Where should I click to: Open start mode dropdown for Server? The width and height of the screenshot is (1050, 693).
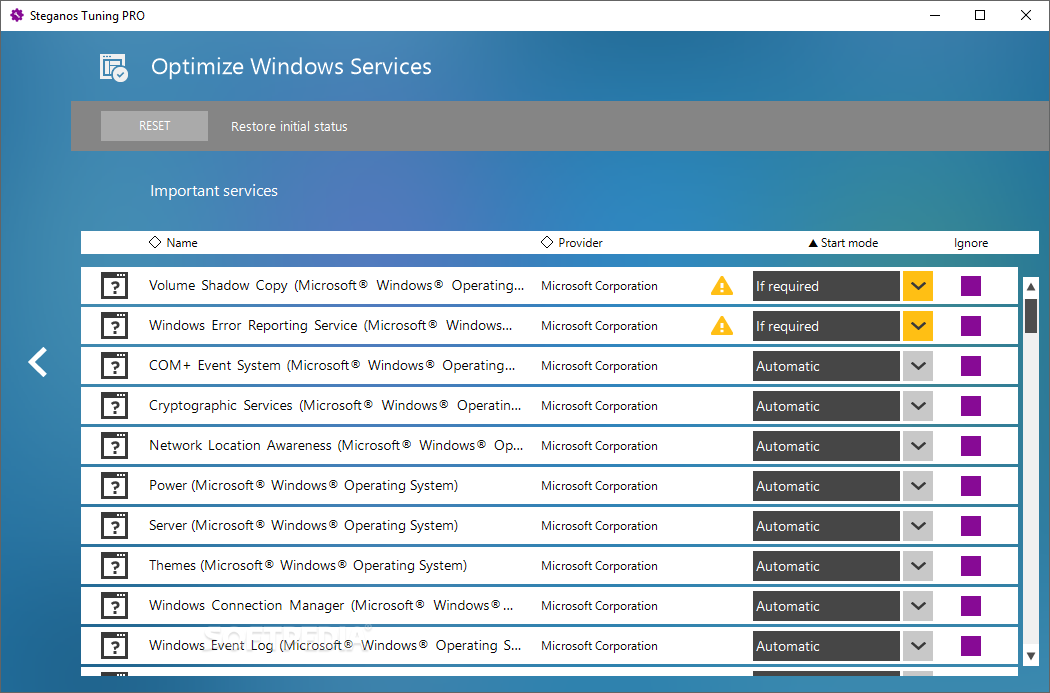click(918, 526)
